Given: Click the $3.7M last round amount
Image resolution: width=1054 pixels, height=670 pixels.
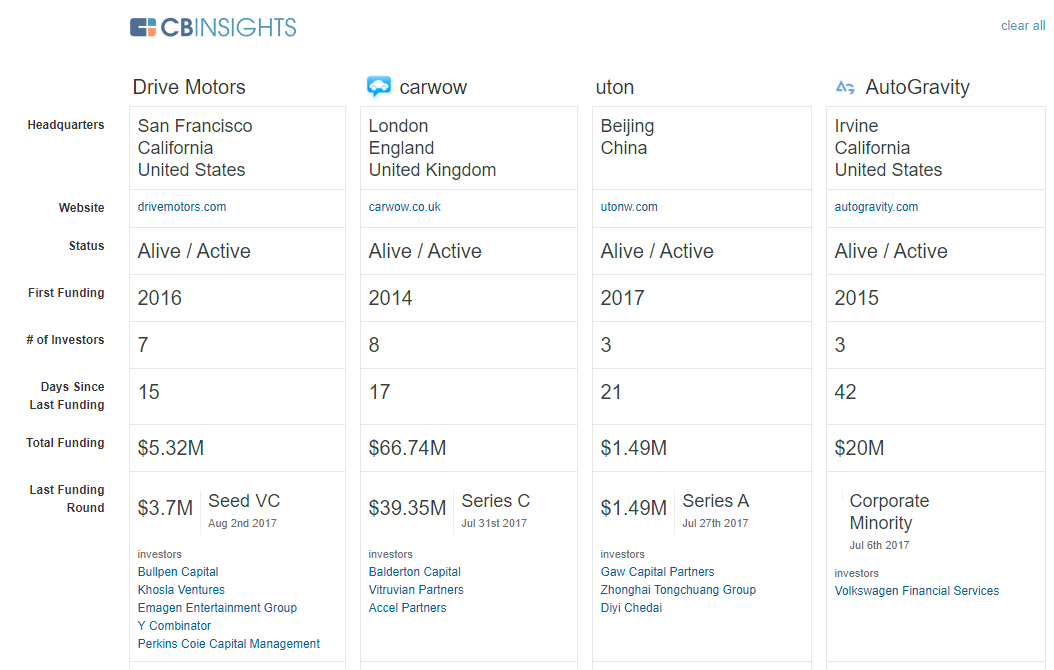Looking at the screenshot, I should coord(165,508).
